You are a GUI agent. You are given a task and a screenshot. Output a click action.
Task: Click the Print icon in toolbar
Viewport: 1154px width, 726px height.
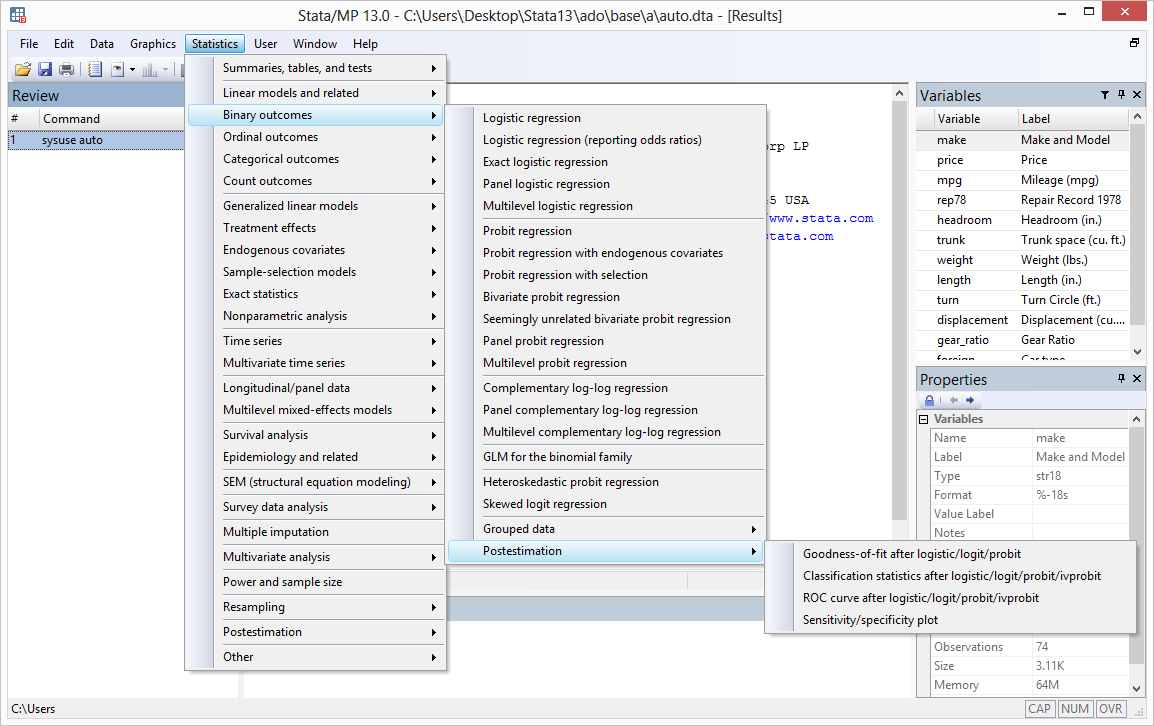[67, 69]
